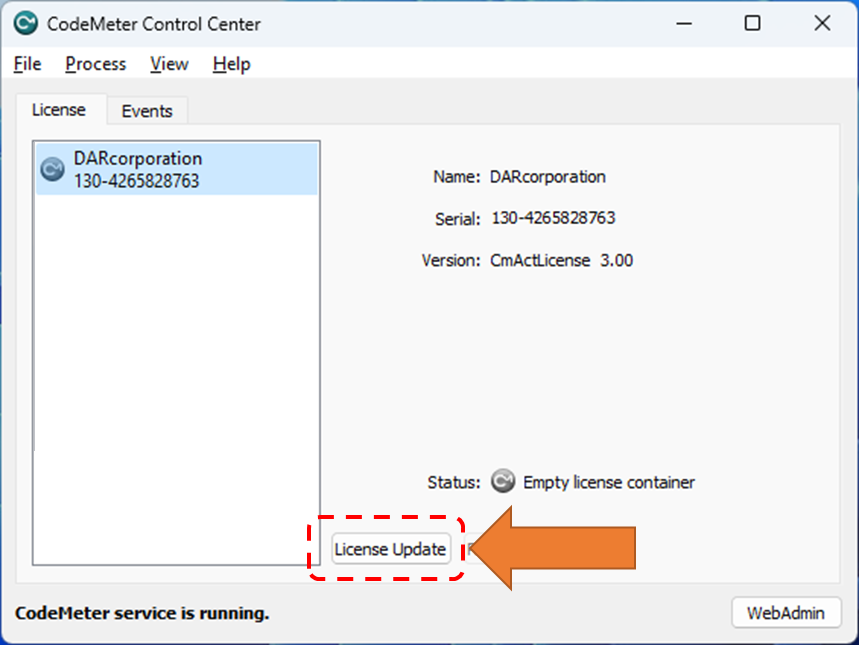Click the serial value 130-4265828763 in details
Image resolution: width=859 pixels, height=645 pixels.
(x=553, y=218)
